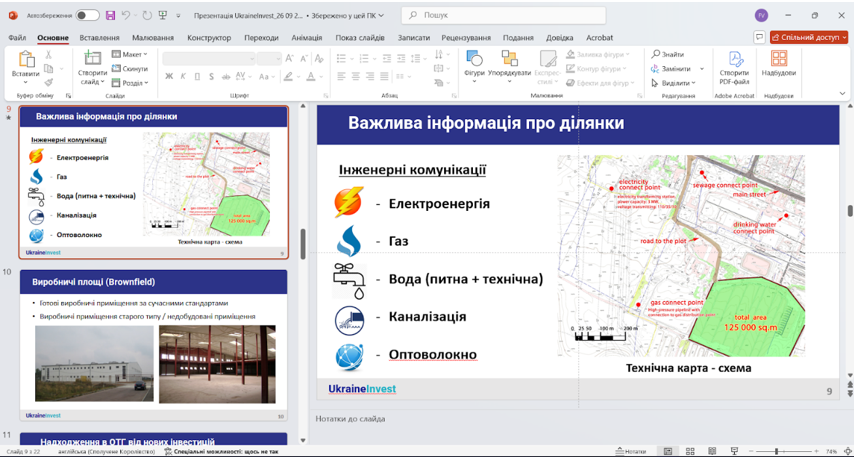The height and width of the screenshot is (457, 856).
Task: Click into the Пошук search field
Action: point(503,15)
